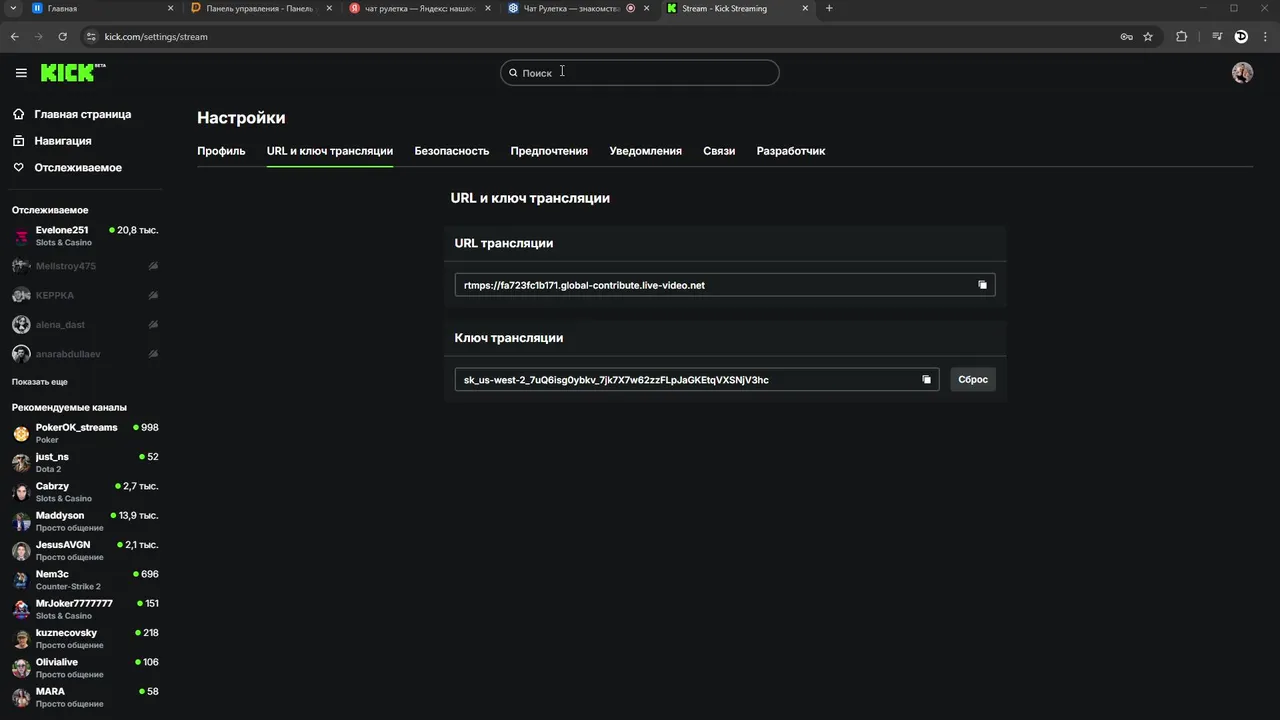Image resolution: width=1280 pixels, height=720 pixels.
Task: Switch to чат рулетка Яндекс tab
Action: pos(420,8)
